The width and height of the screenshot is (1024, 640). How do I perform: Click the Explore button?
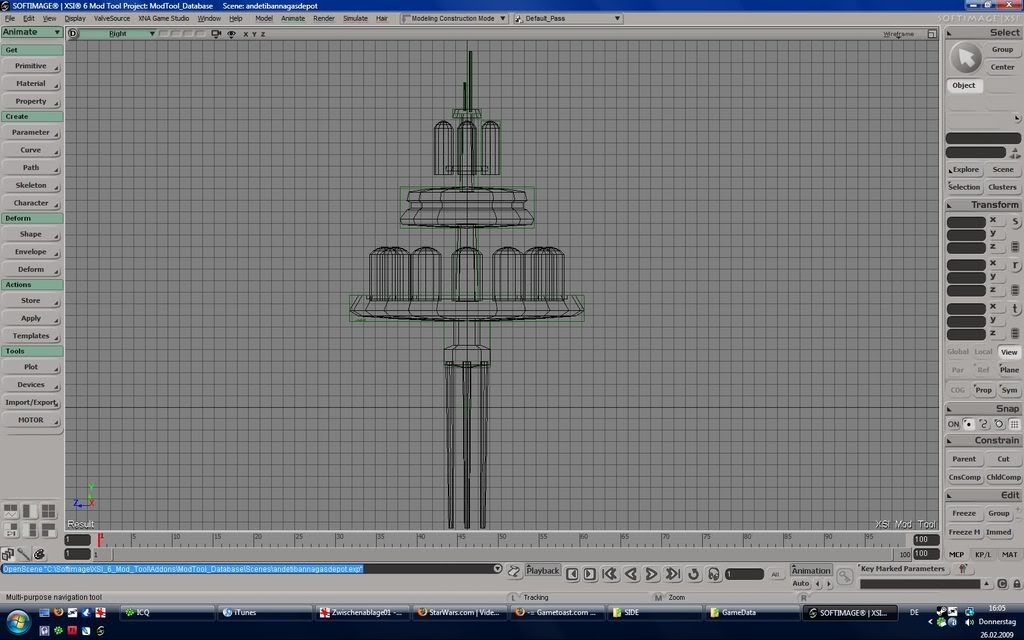click(964, 170)
